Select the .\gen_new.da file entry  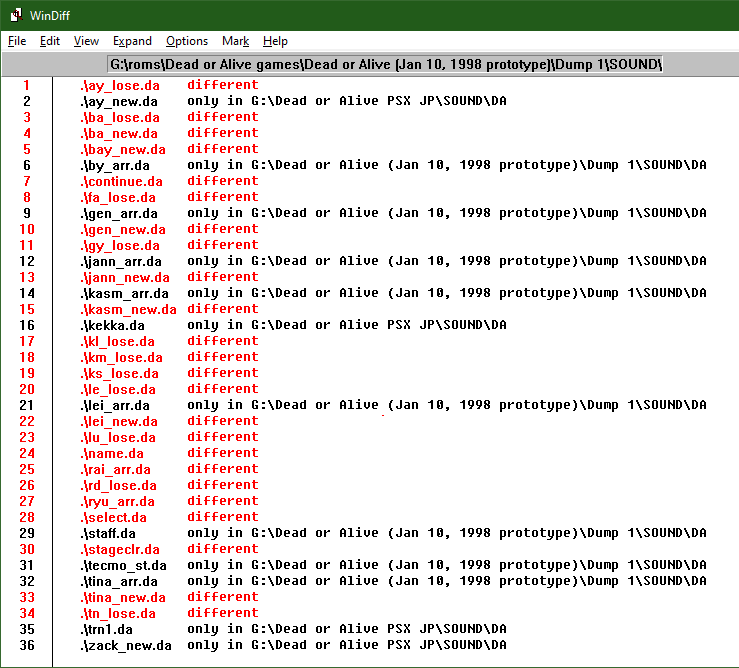[x=123, y=230]
